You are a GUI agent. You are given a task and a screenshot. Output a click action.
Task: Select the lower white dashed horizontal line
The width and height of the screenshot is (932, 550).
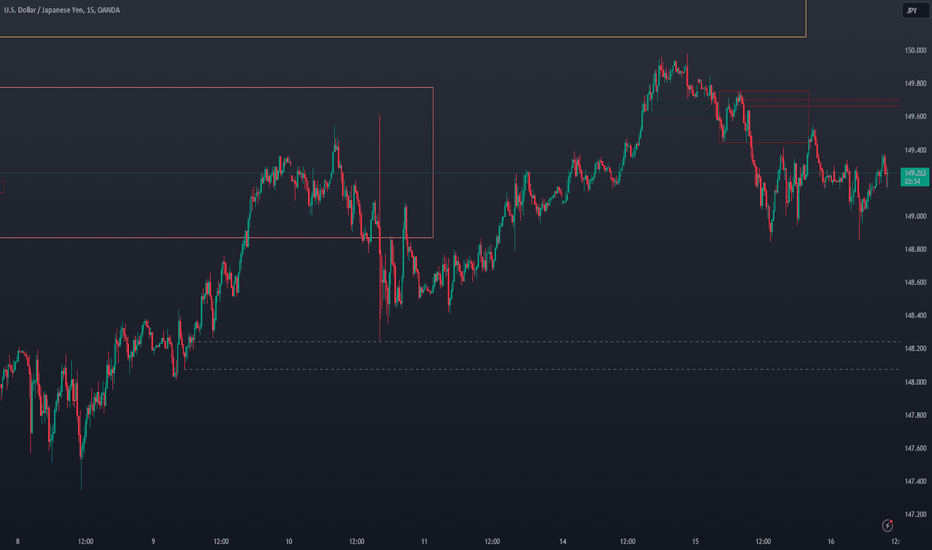[541, 370]
